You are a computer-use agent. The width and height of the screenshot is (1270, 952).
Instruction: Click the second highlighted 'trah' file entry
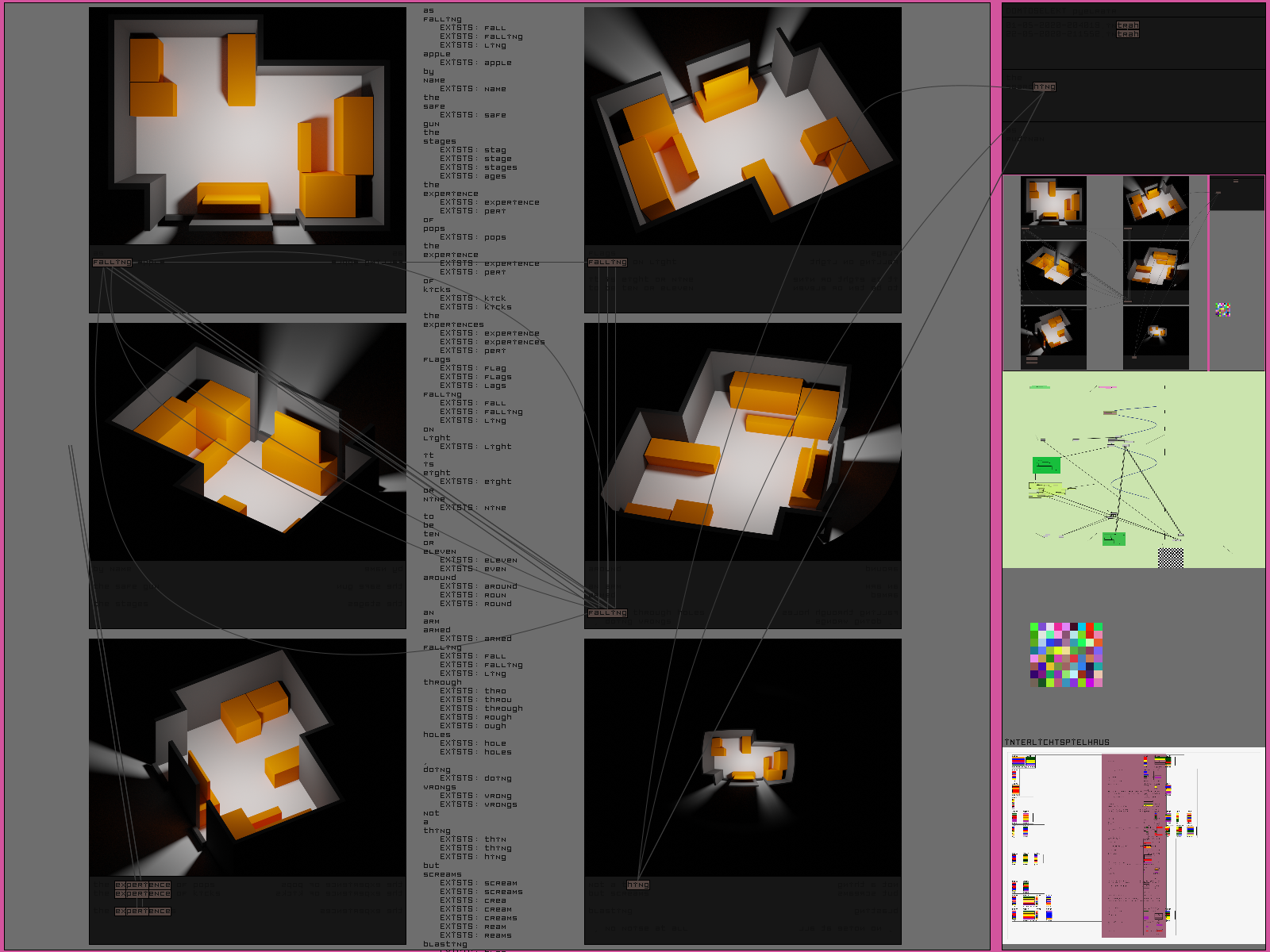pos(1127,34)
